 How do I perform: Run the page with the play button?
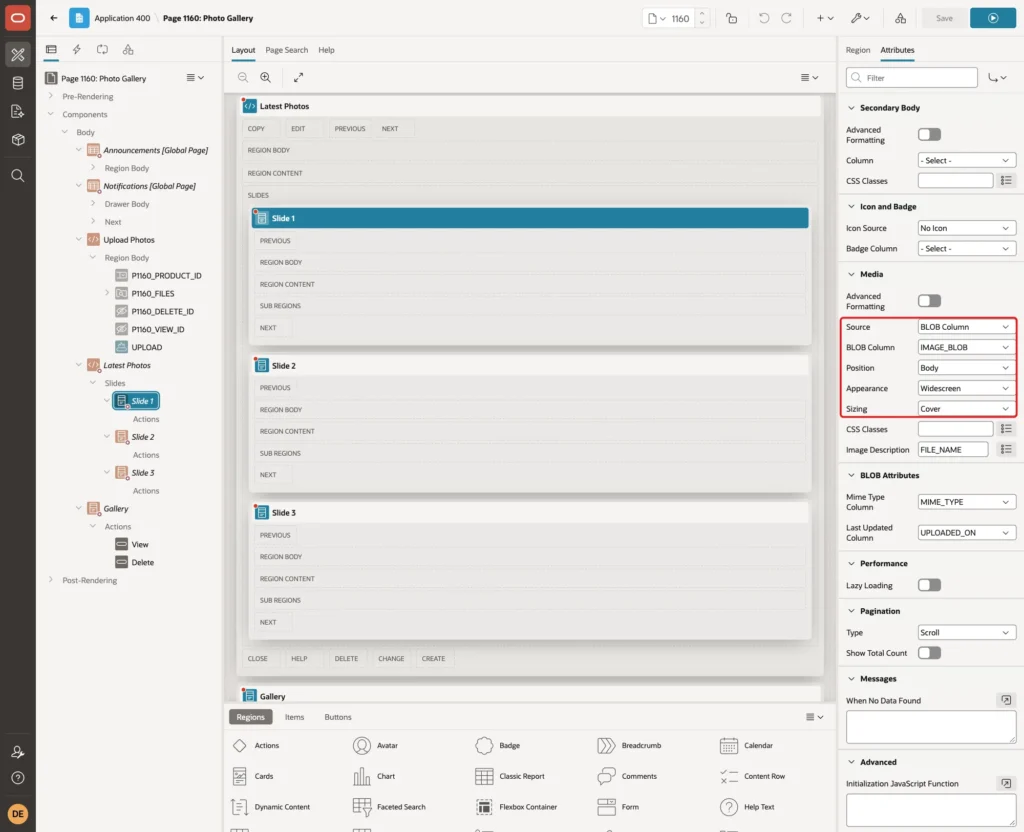(993, 18)
